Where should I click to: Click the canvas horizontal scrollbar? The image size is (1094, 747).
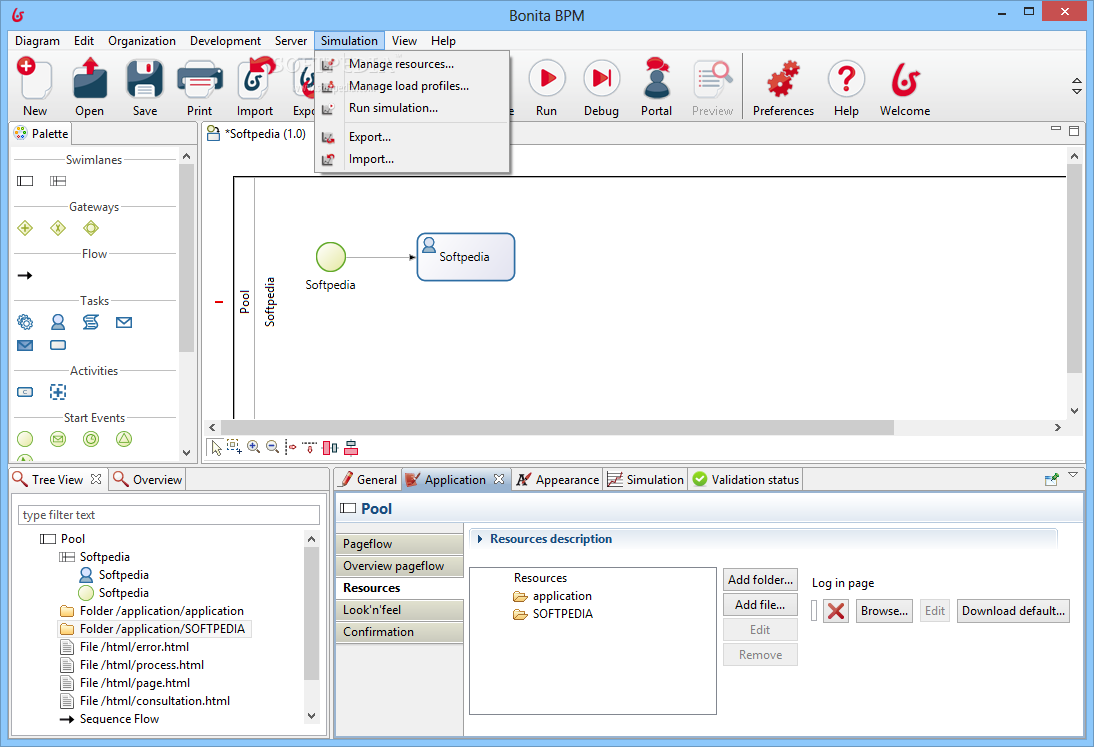click(557, 427)
